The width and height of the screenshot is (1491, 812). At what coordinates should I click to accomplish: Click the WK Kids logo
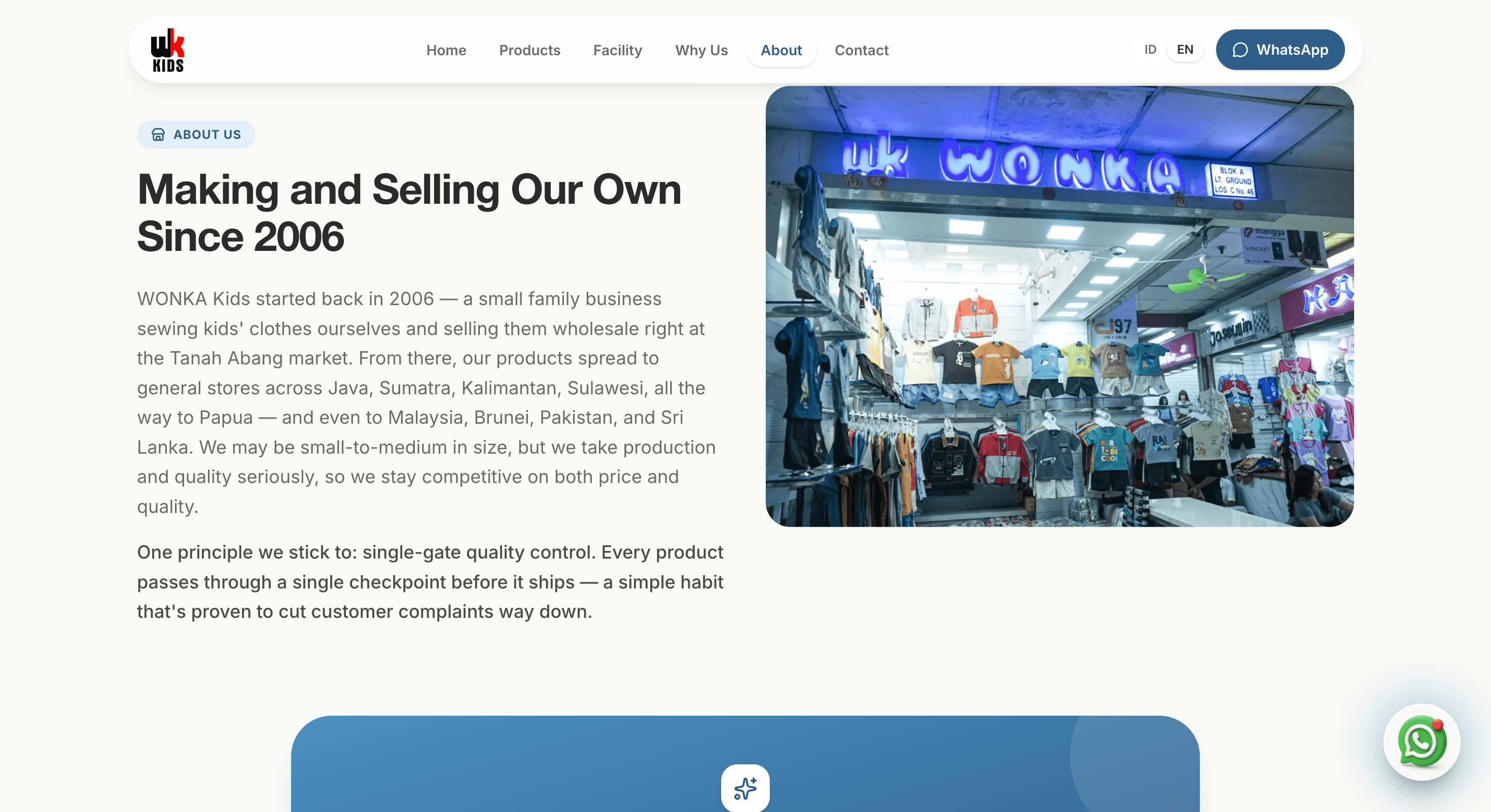[167, 50]
